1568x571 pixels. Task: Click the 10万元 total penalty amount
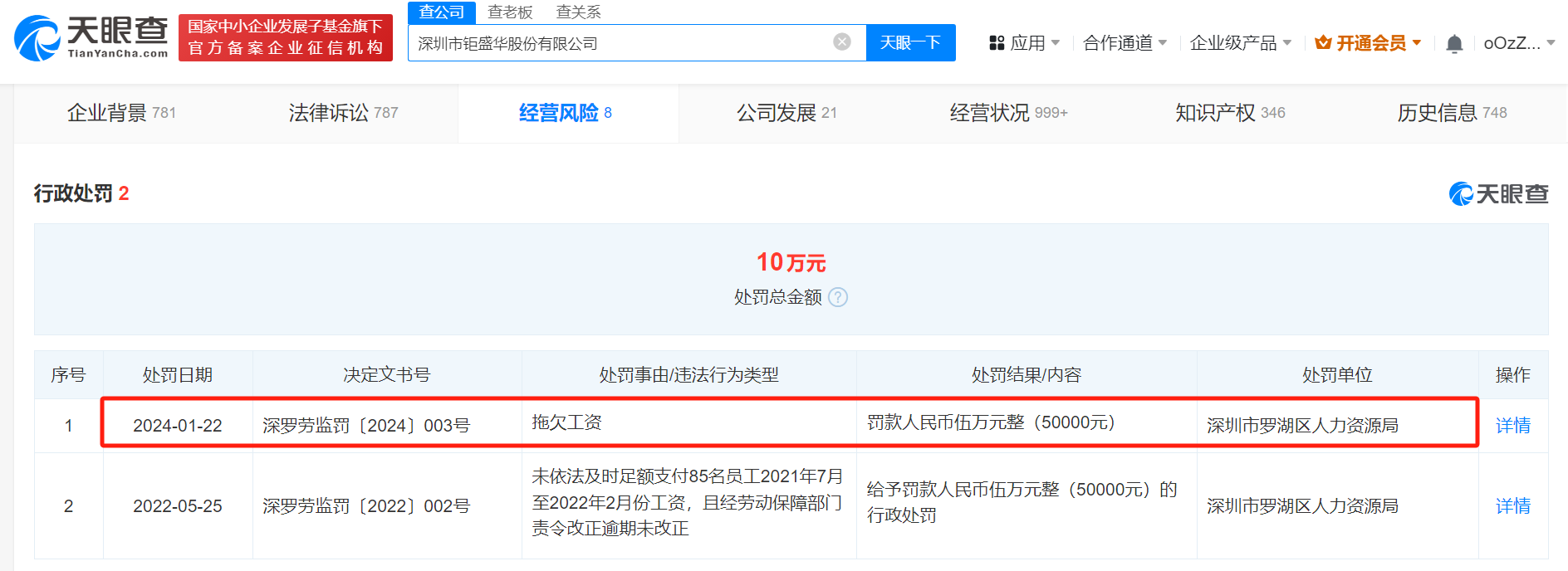pyautogui.click(x=791, y=262)
